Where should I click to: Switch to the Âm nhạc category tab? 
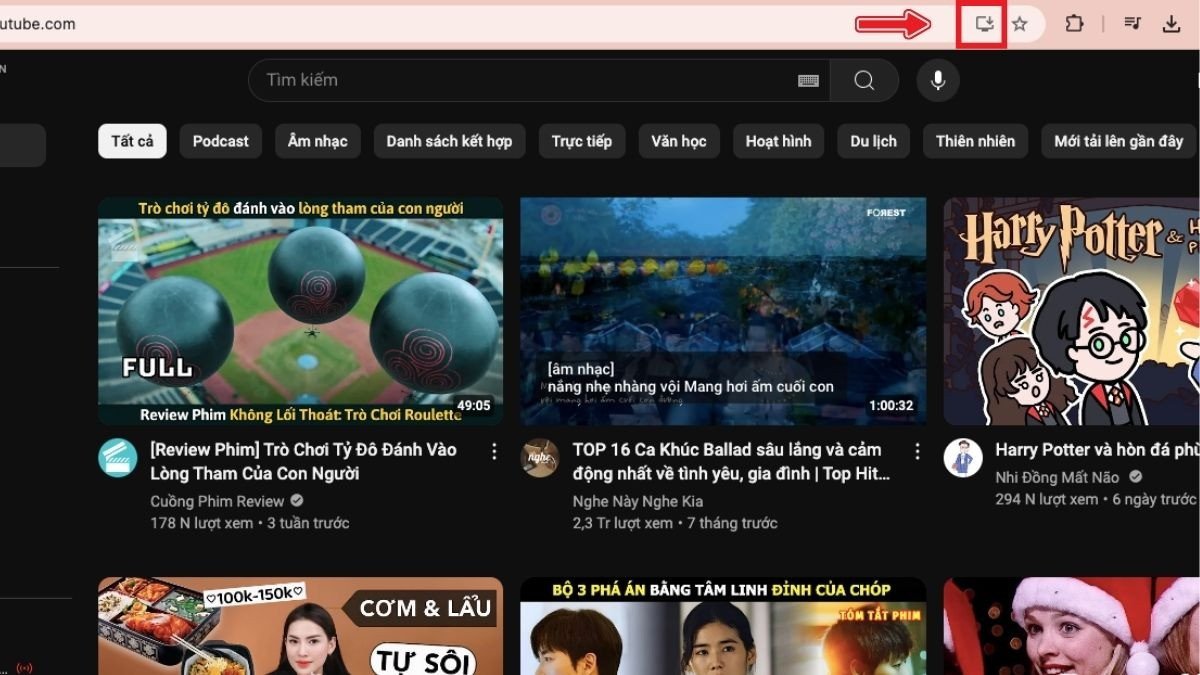tap(317, 141)
